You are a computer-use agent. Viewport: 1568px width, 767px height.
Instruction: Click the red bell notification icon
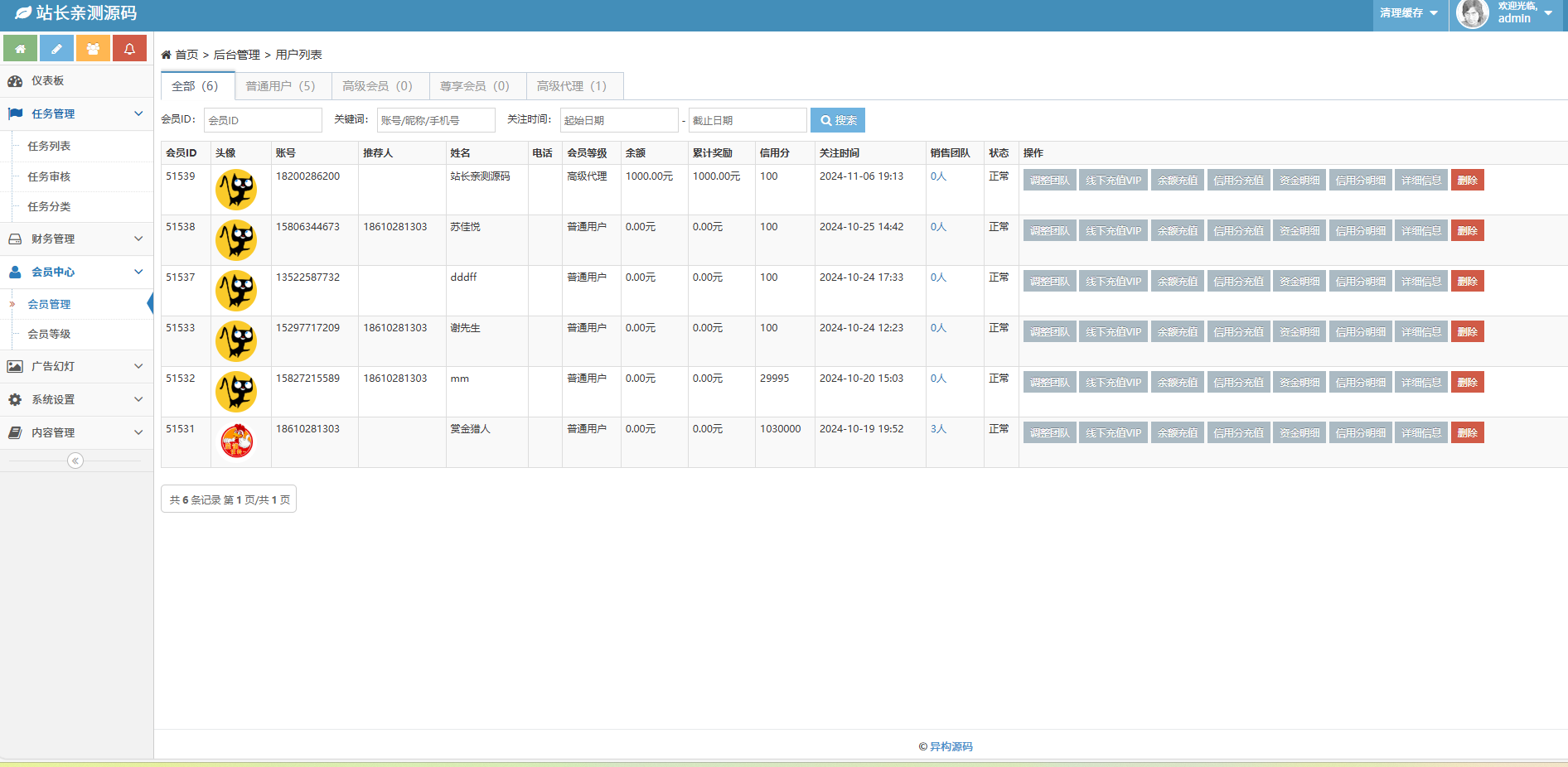[x=129, y=49]
